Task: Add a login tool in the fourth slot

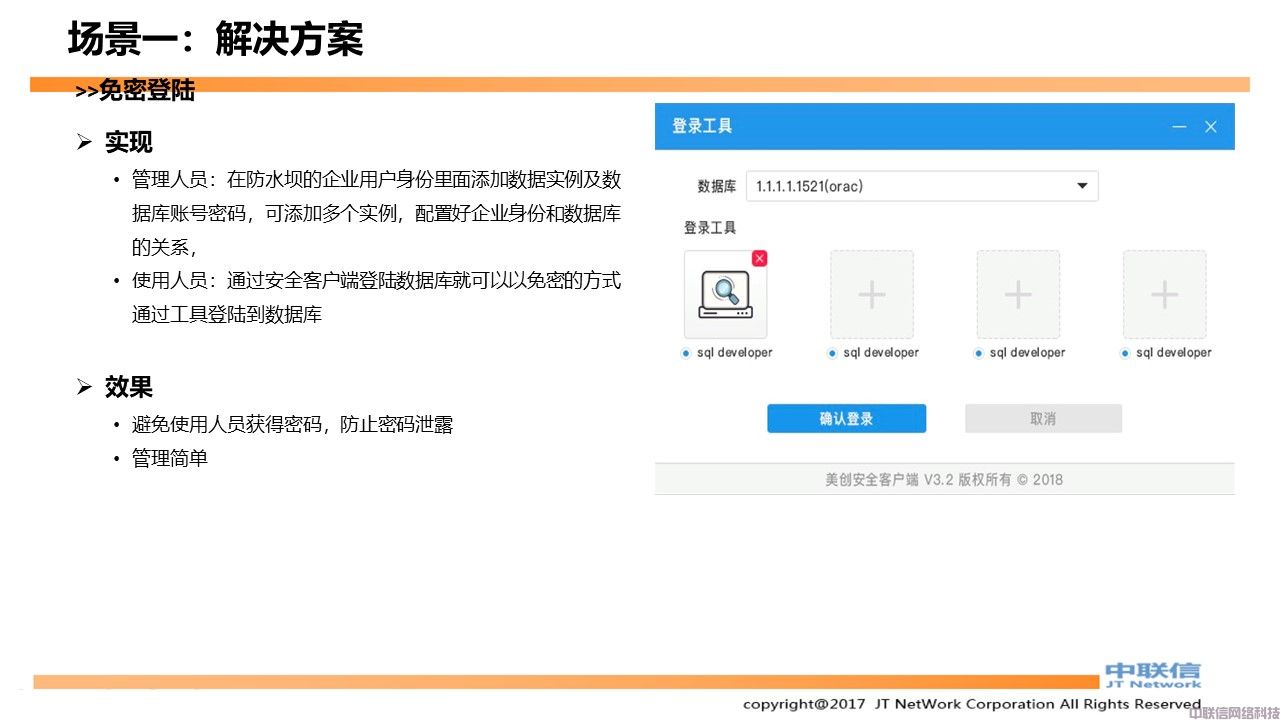Action: (x=1164, y=295)
